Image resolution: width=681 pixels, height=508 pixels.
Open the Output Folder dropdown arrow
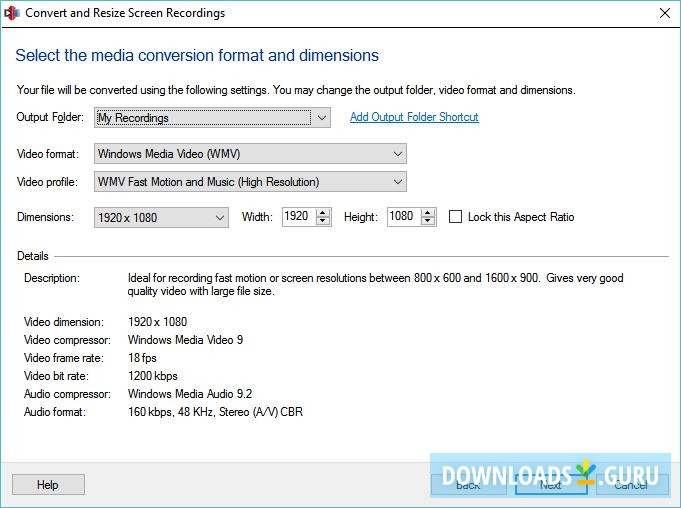(x=321, y=118)
